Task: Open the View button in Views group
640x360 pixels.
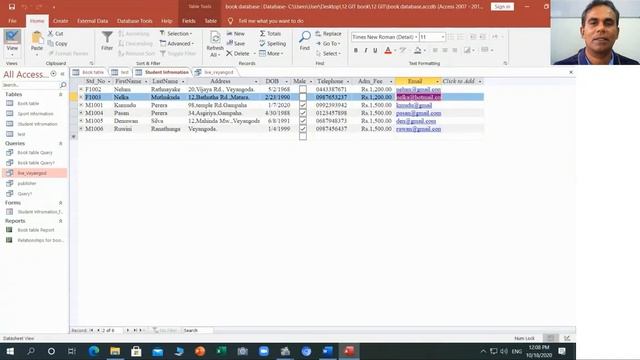Action: [x=12, y=43]
